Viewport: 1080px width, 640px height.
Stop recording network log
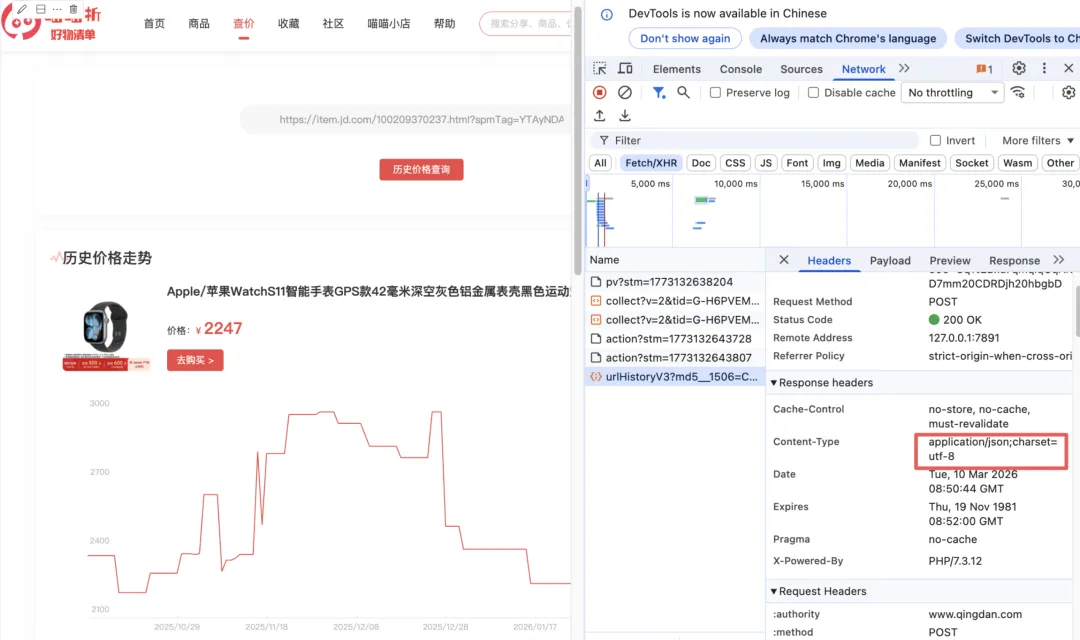[x=599, y=92]
